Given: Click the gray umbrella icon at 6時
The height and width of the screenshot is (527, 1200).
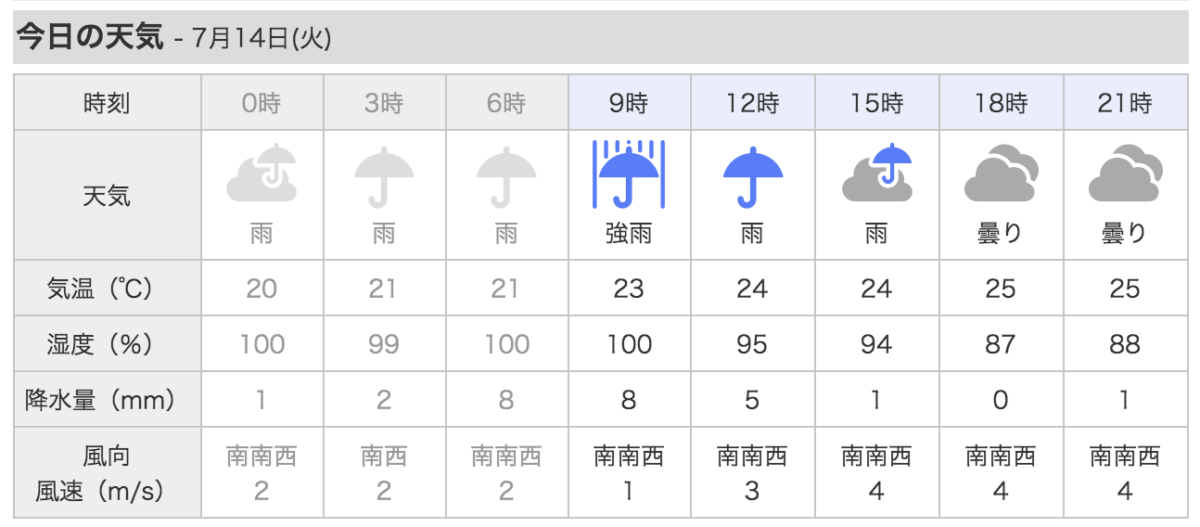Looking at the screenshot, I should [x=508, y=177].
